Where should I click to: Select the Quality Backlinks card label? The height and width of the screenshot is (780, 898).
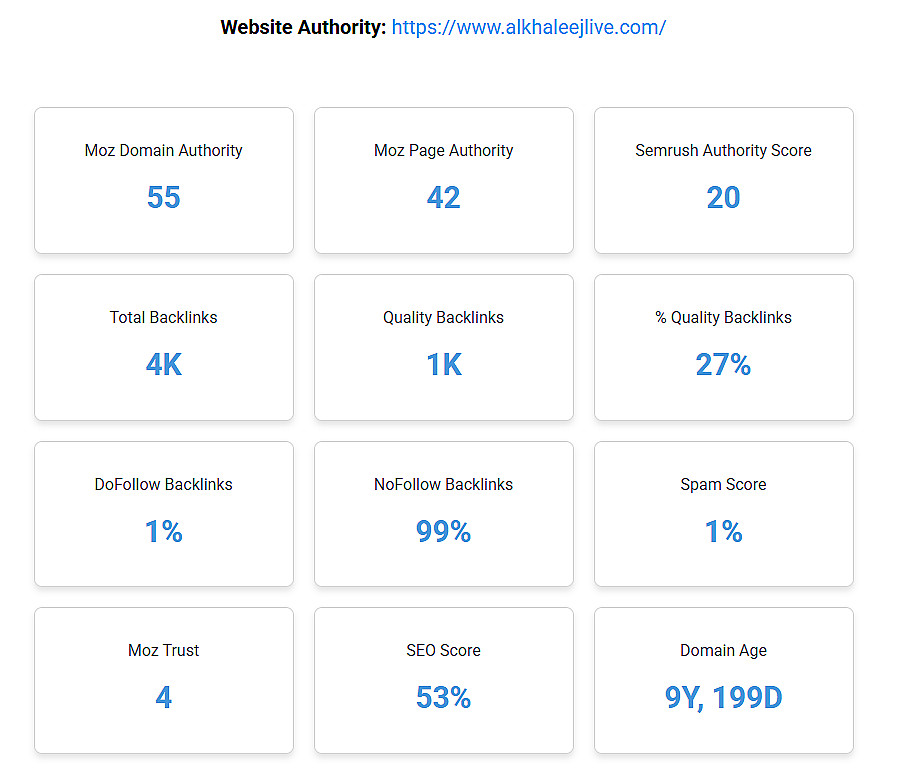[443, 318]
